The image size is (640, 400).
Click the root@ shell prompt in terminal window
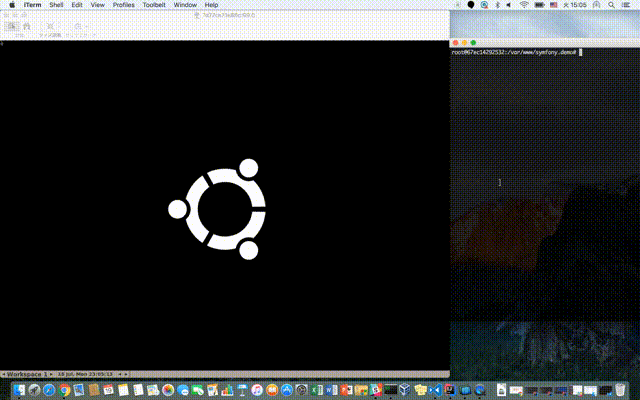(514, 52)
